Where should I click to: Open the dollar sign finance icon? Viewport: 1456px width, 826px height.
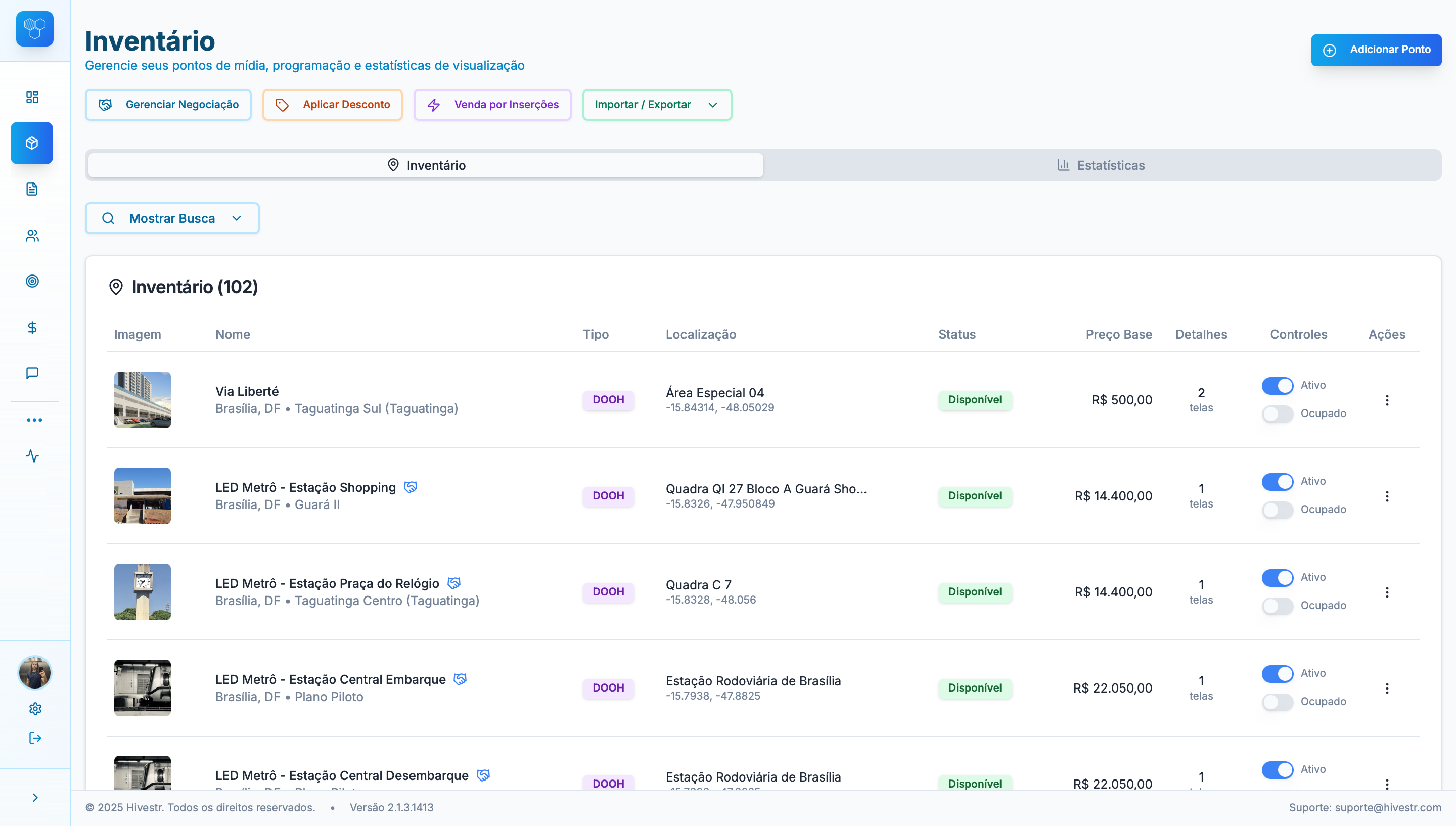tap(32, 328)
